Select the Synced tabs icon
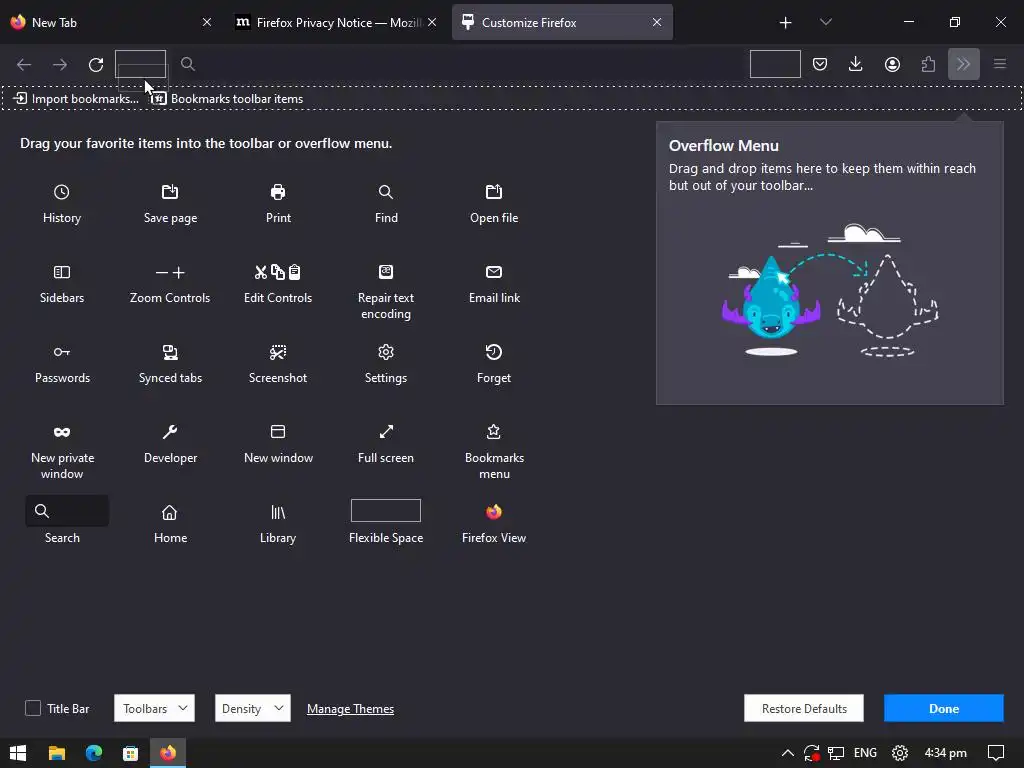The width and height of the screenshot is (1024, 768). point(170,352)
